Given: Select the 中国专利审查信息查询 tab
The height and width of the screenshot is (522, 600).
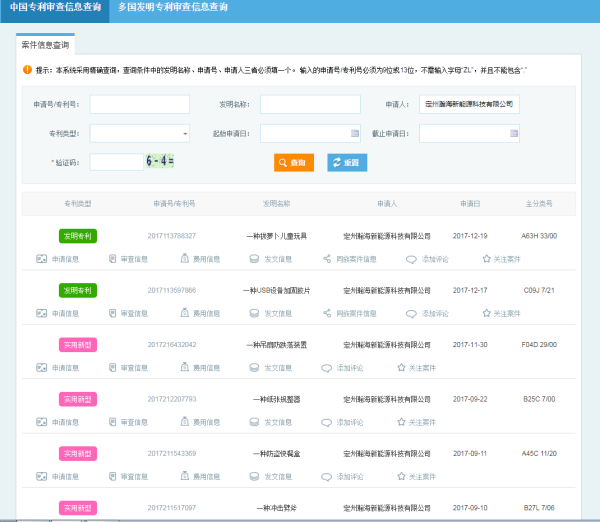Looking at the screenshot, I should click(53, 8).
